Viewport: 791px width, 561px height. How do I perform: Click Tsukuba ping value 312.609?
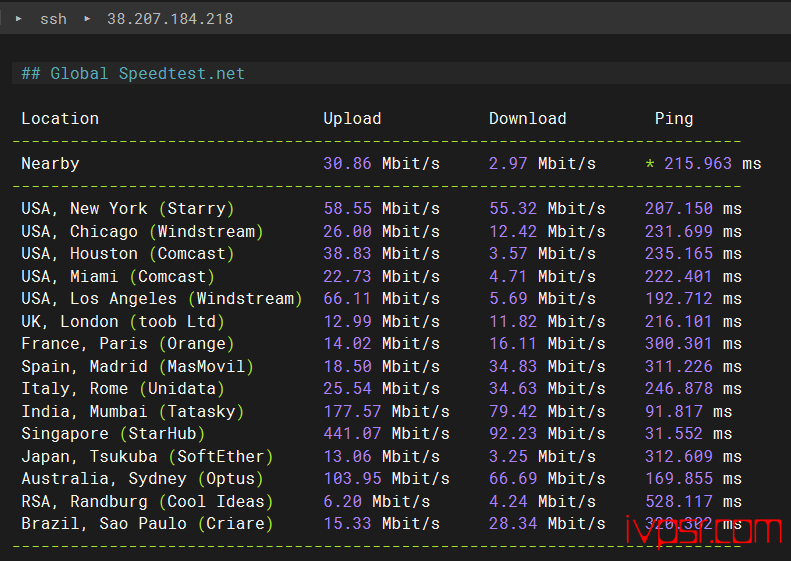pyautogui.click(x=679, y=457)
